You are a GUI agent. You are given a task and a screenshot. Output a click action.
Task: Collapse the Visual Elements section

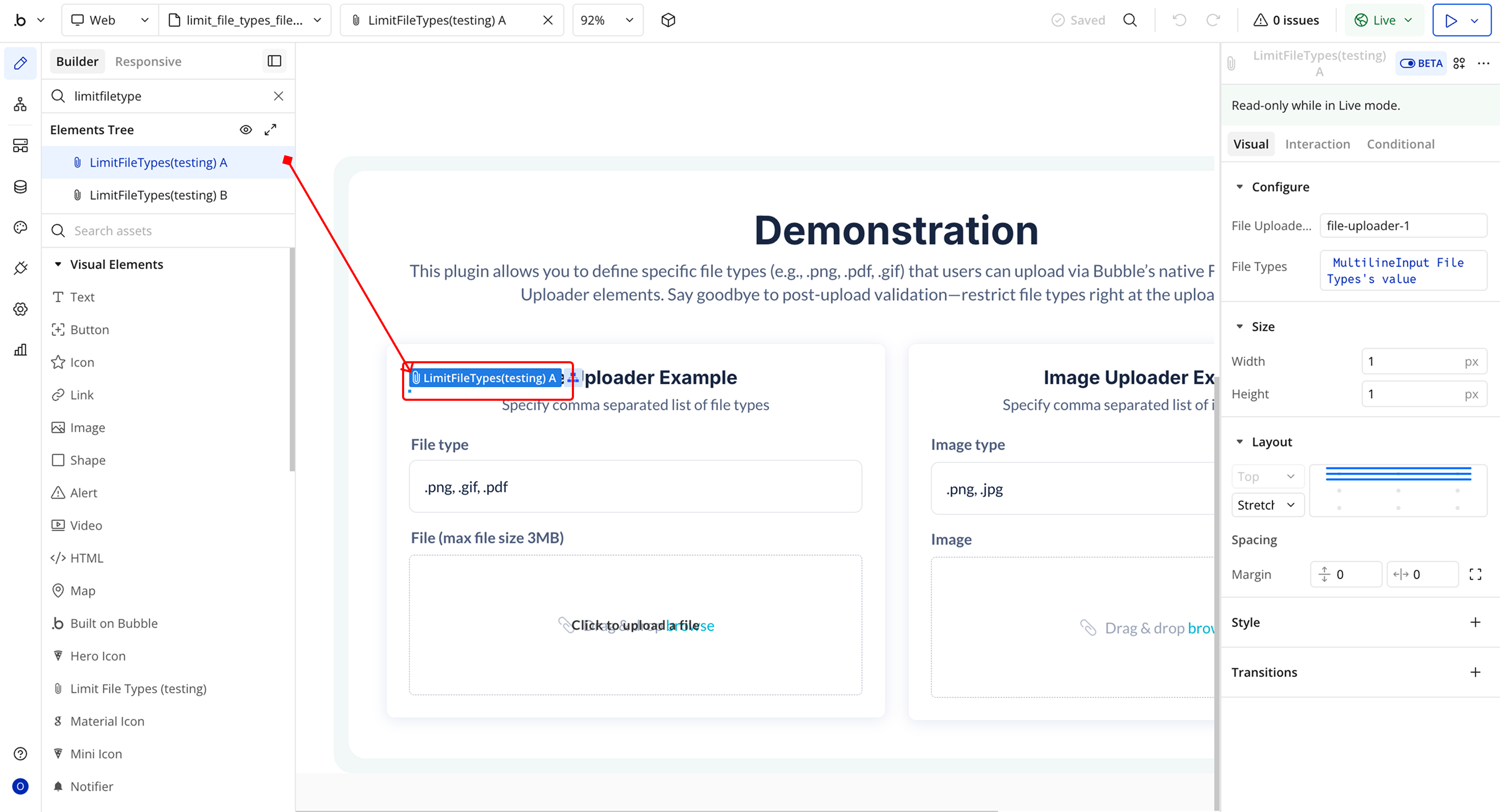(x=58, y=264)
